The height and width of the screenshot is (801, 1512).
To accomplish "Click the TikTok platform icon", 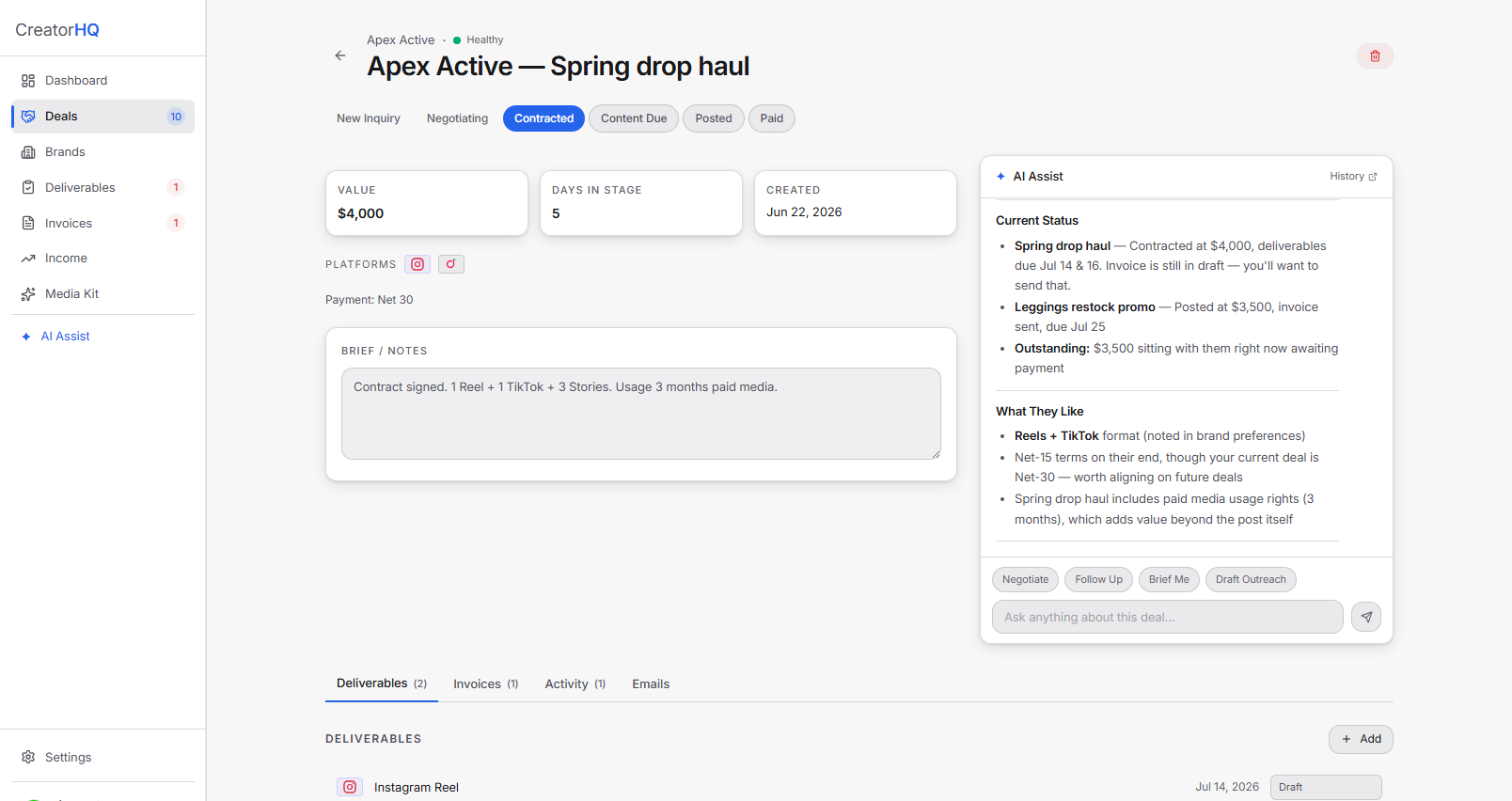I will (451, 264).
